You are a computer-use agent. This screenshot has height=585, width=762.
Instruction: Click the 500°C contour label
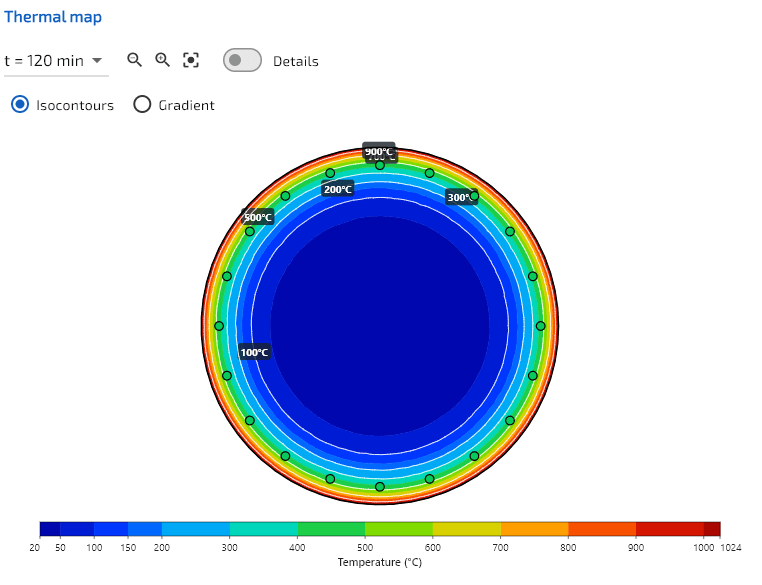click(x=258, y=217)
